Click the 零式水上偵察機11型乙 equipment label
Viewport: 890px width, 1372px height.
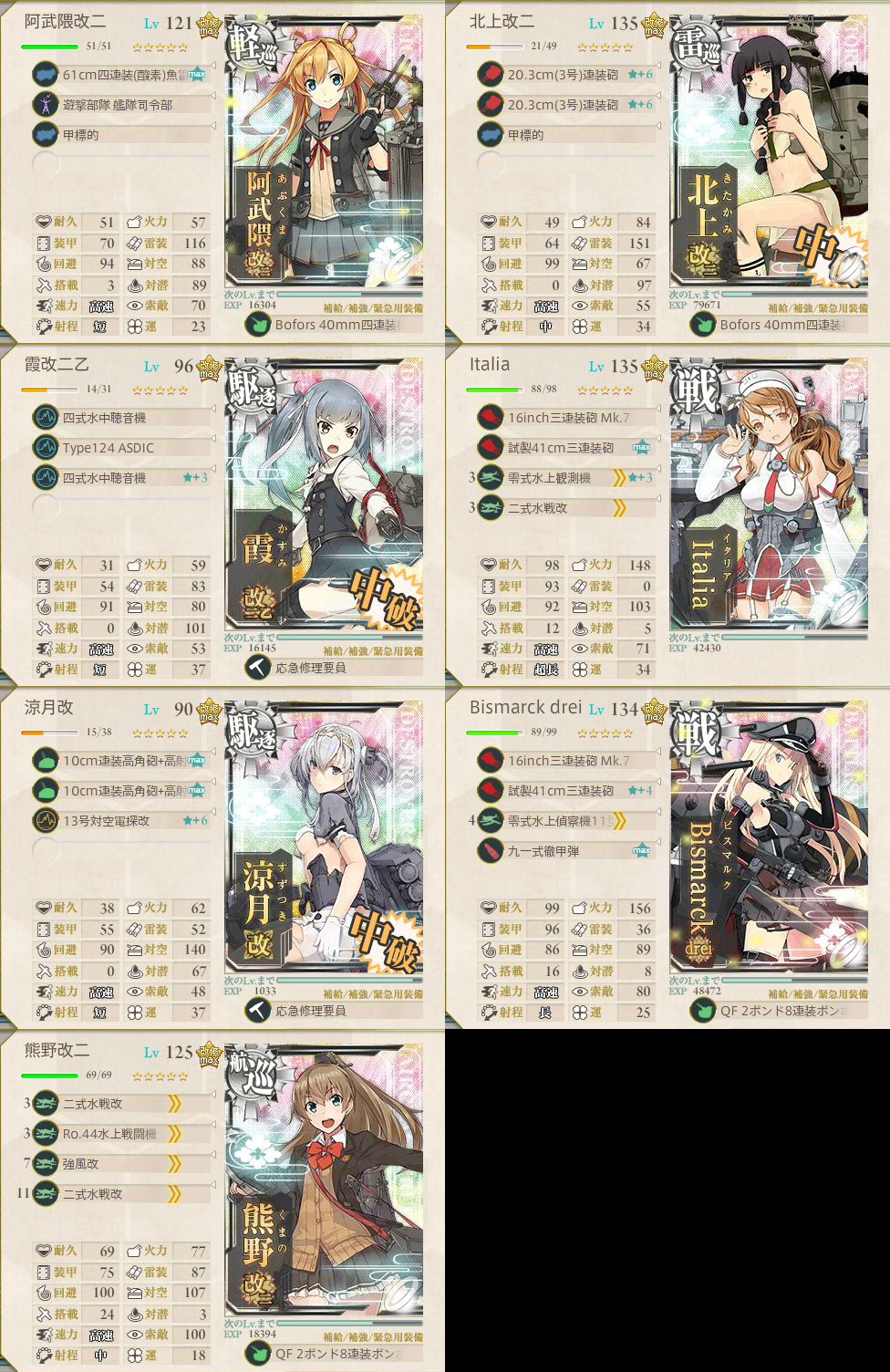coord(560,821)
